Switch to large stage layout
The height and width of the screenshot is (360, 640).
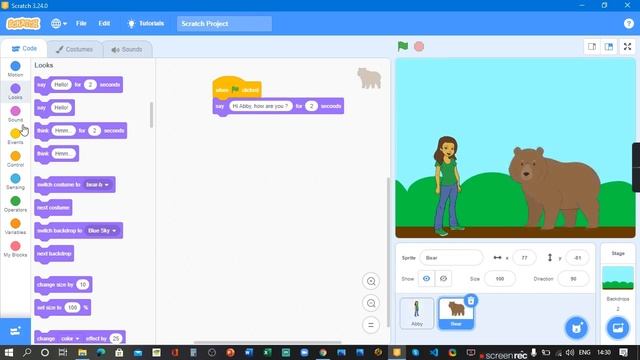tap(609, 47)
